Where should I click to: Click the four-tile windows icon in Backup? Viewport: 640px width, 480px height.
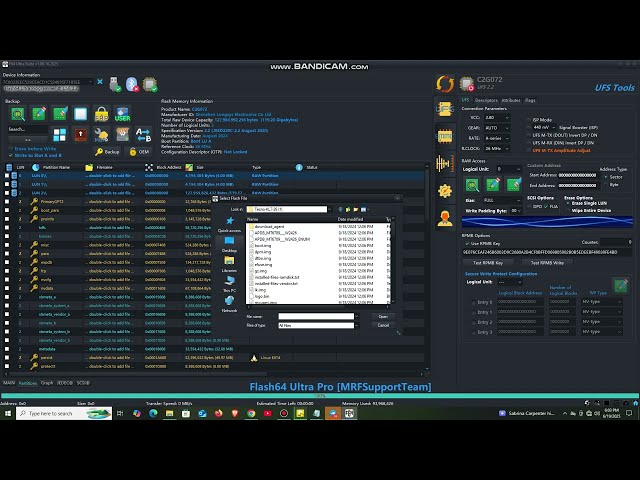(60, 134)
